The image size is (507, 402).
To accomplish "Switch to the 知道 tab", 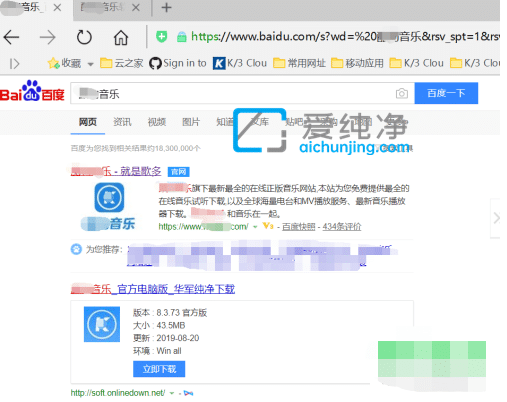I will (x=225, y=122).
